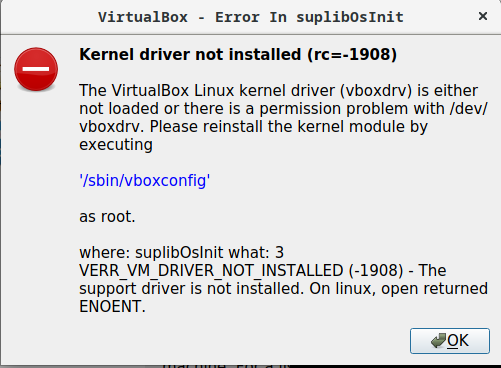
Task: Click the 'ENOENT.' word
Action: 112,306
